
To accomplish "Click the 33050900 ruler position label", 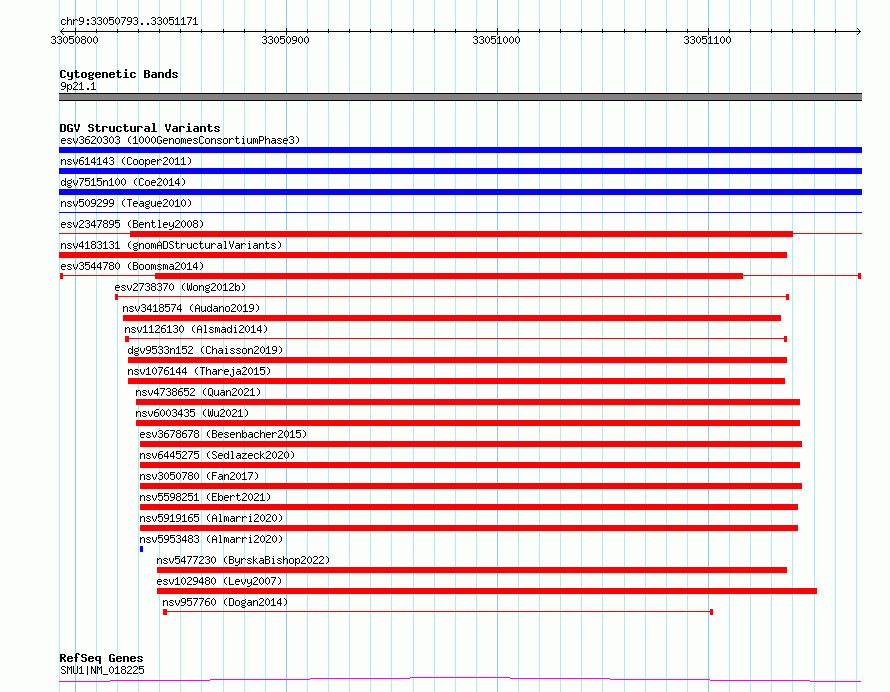I will click(x=286, y=40).
